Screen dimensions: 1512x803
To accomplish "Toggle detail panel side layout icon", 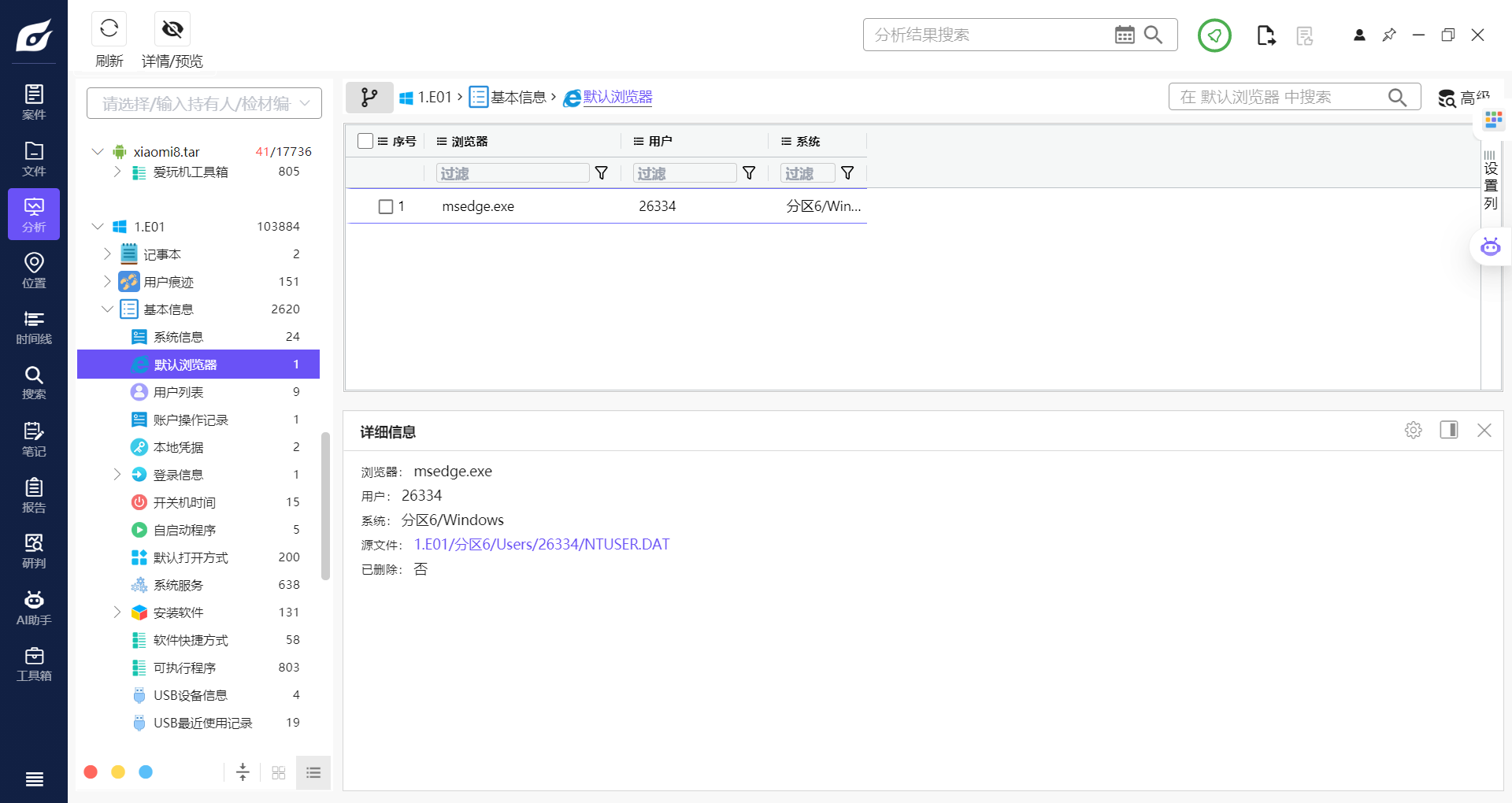I will [x=1449, y=430].
